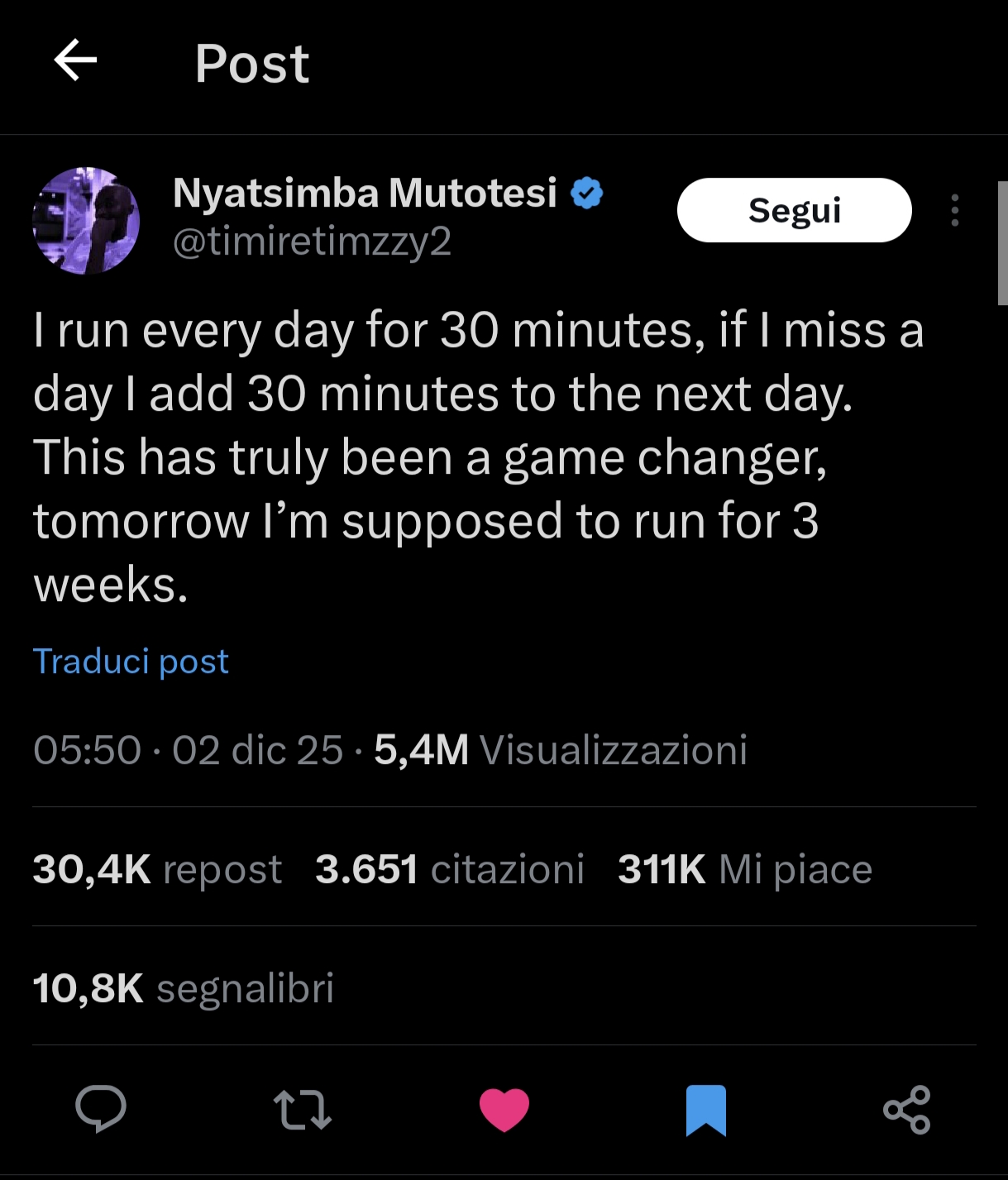Screen dimensions: 1008x1180
Task: Click the Traduci post link
Action: 131,662
